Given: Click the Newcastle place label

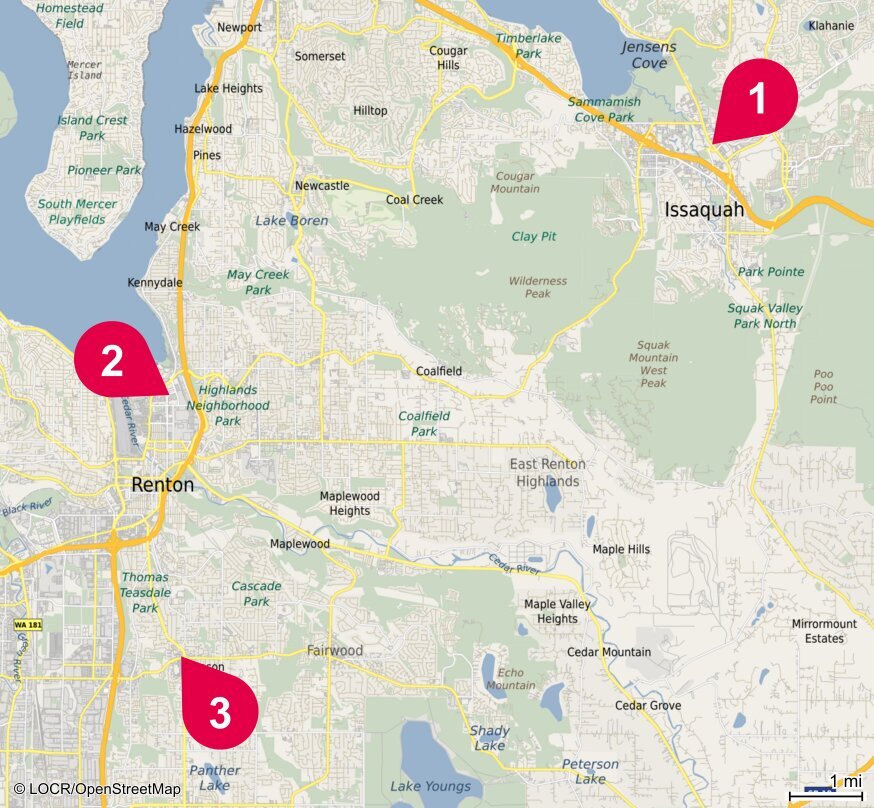Looking at the screenshot, I should pyautogui.click(x=322, y=186).
